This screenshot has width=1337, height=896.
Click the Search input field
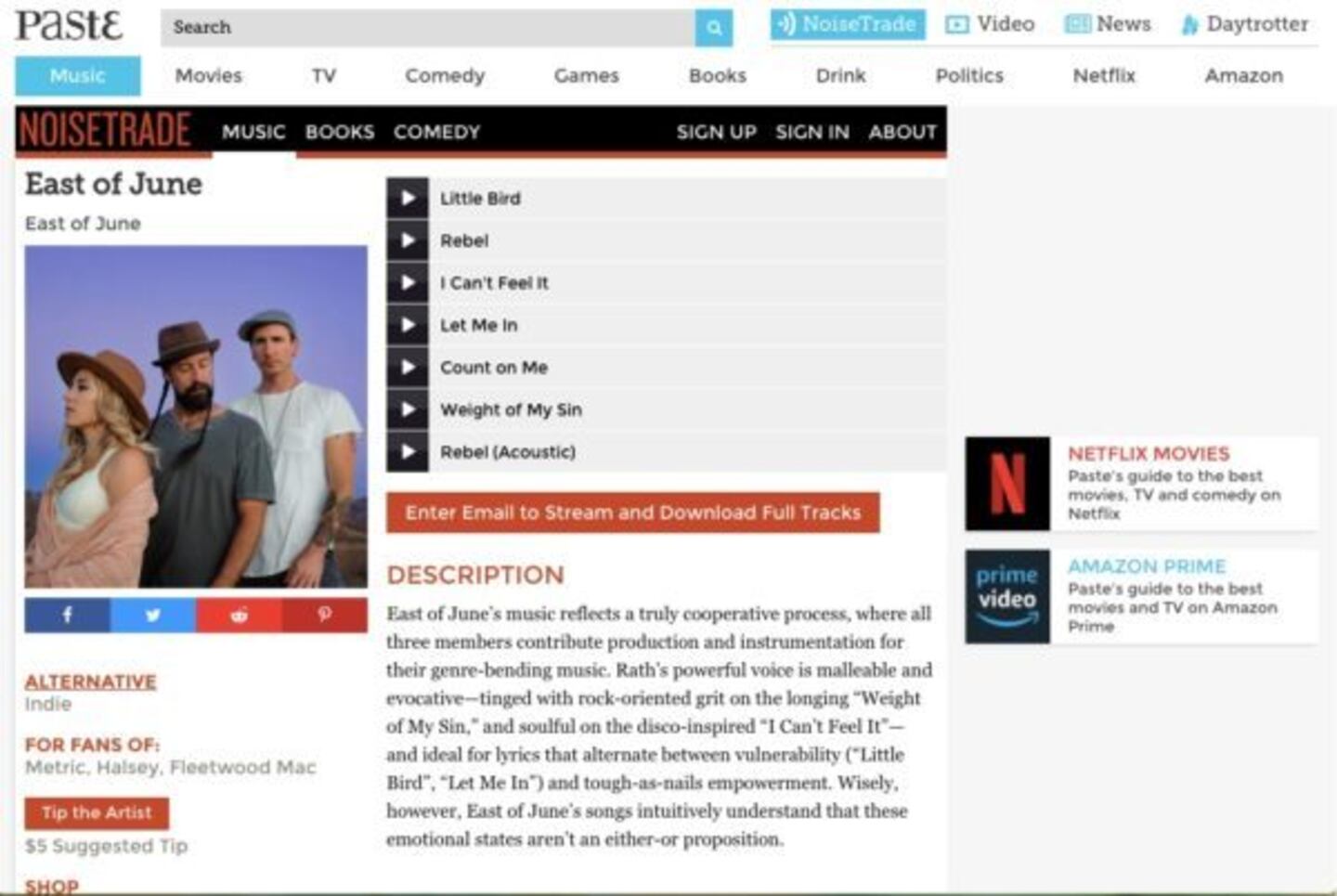[427, 28]
